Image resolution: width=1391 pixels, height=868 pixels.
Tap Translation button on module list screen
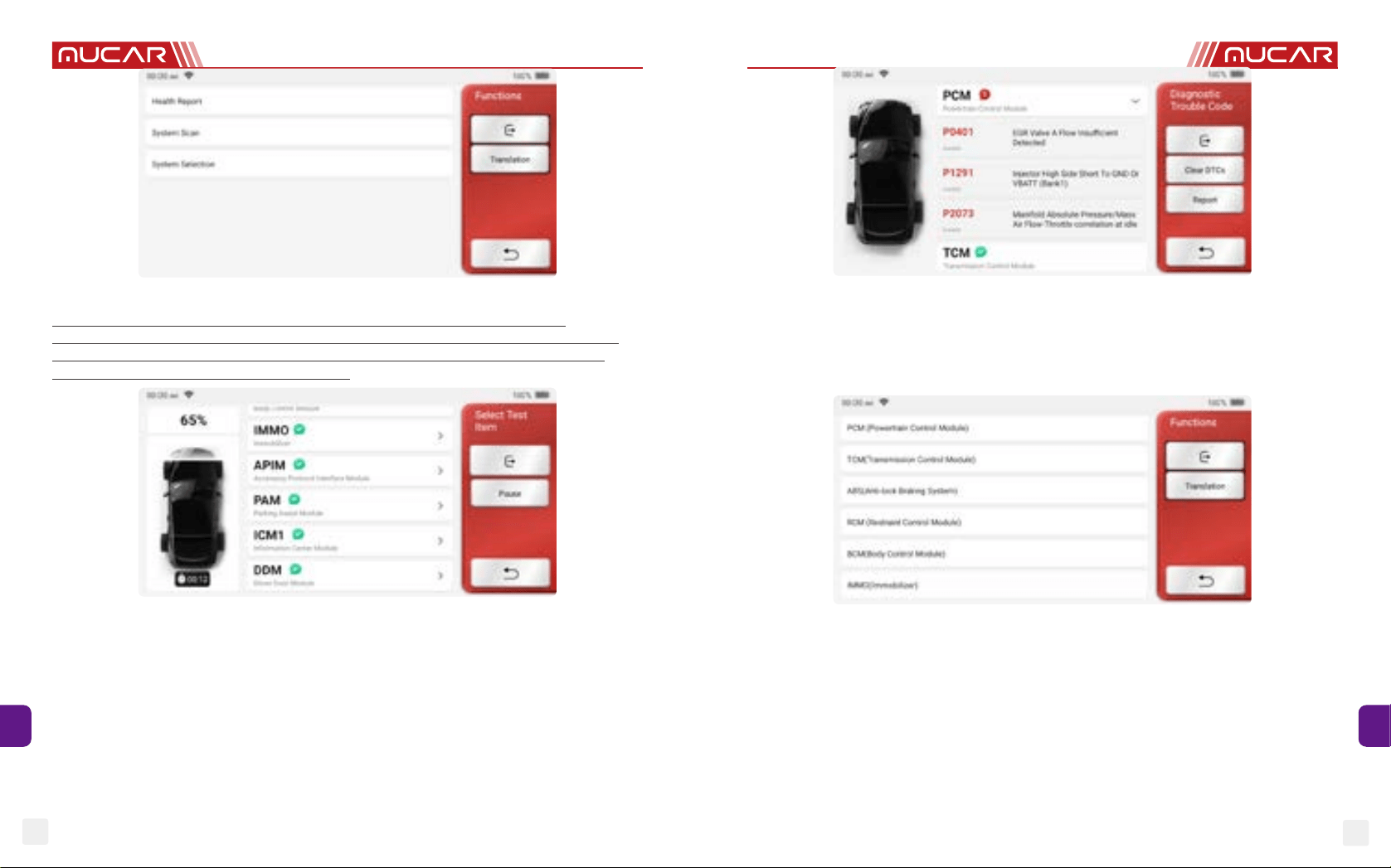[1204, 486]
